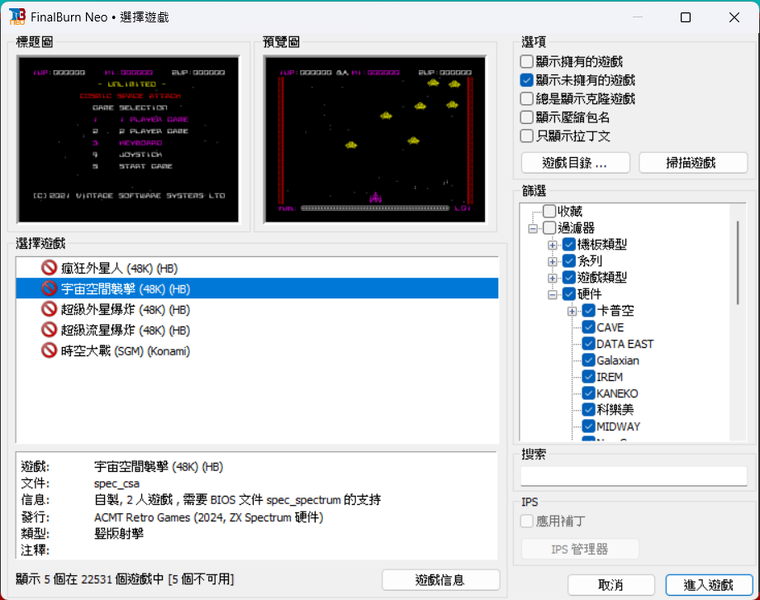Click Galaxian label in filter tree

pyautogui.click(x=618, y=360)
